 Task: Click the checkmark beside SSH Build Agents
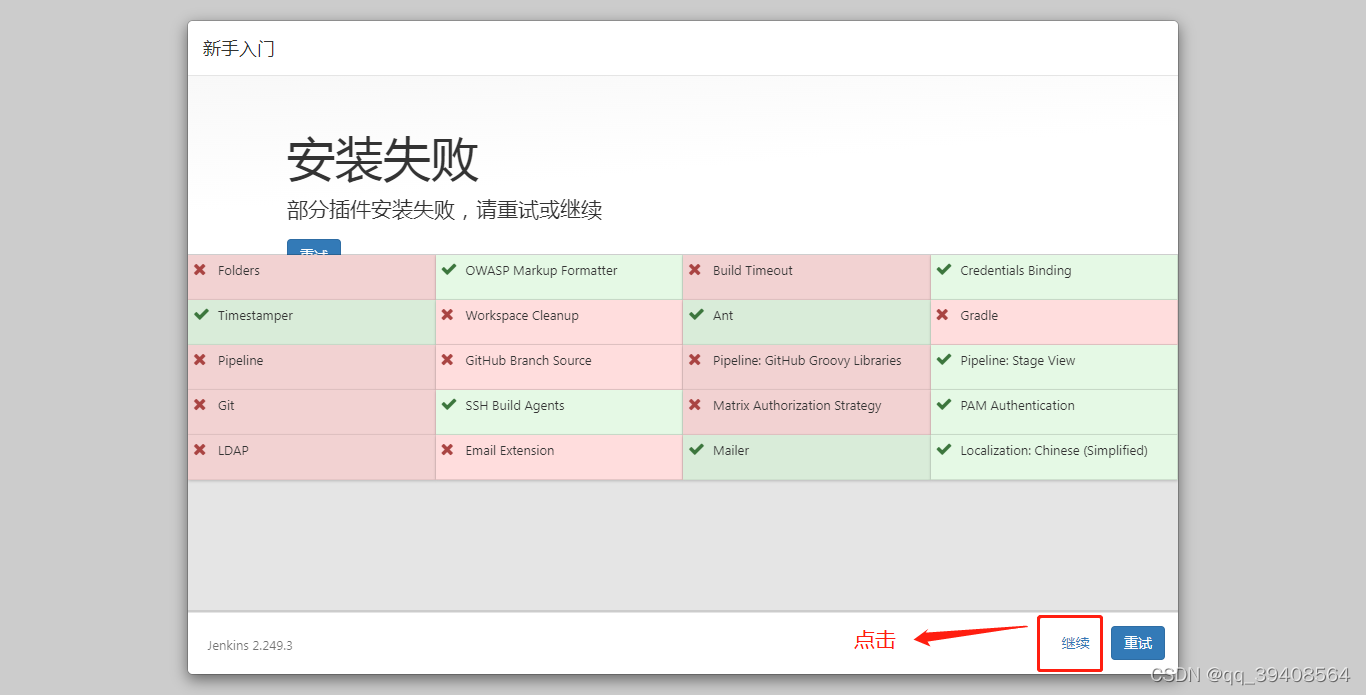448,405
